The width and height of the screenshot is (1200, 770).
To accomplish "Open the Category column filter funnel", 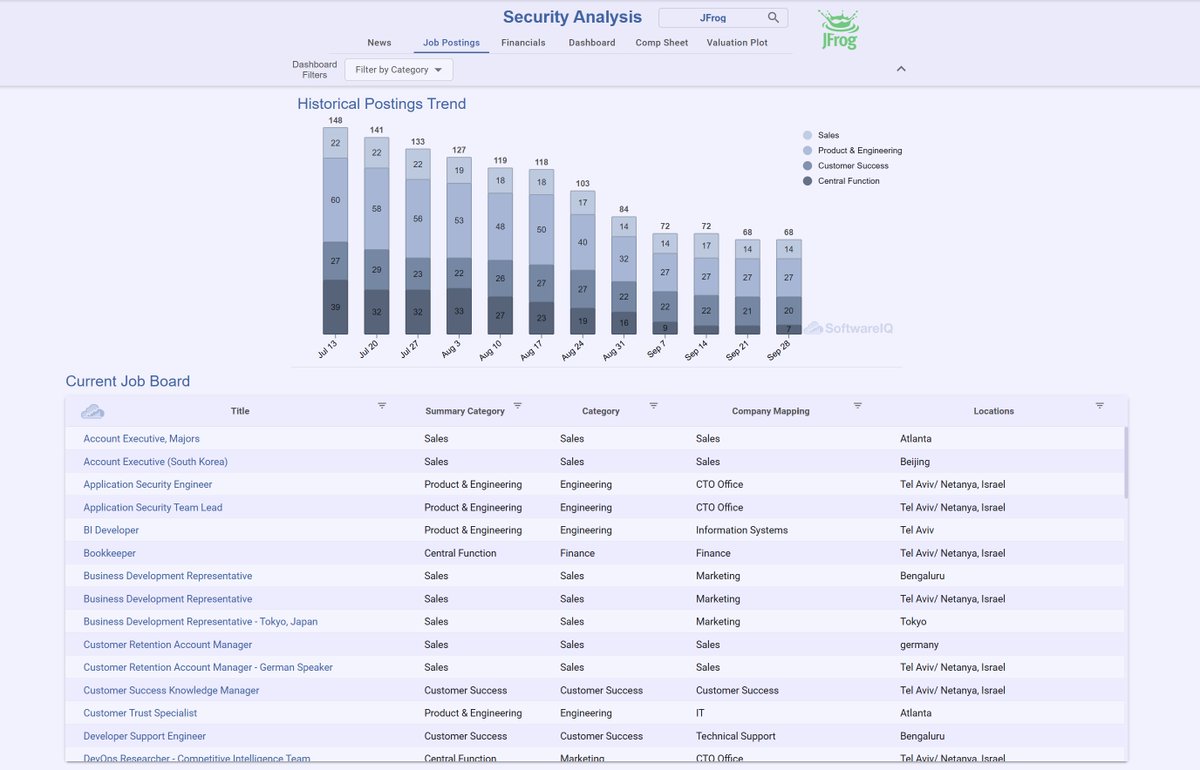I will click(654, 406).
